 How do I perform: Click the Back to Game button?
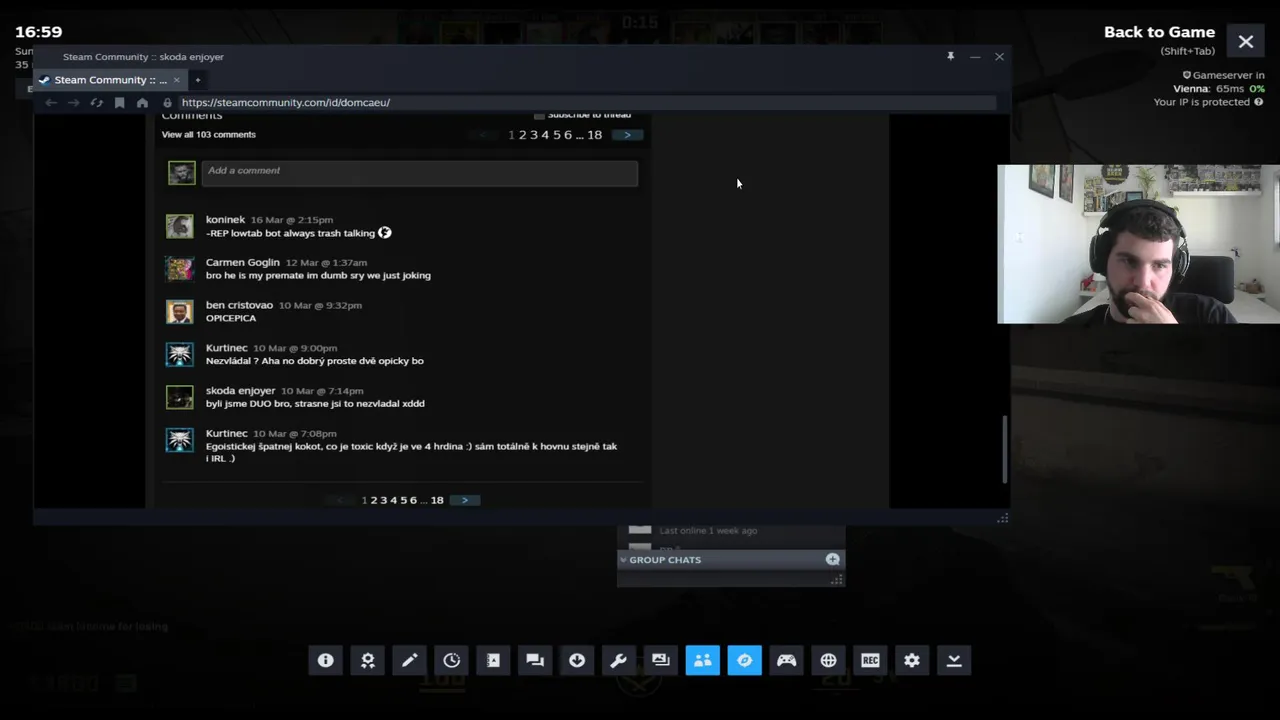[x=1159, y=32]
